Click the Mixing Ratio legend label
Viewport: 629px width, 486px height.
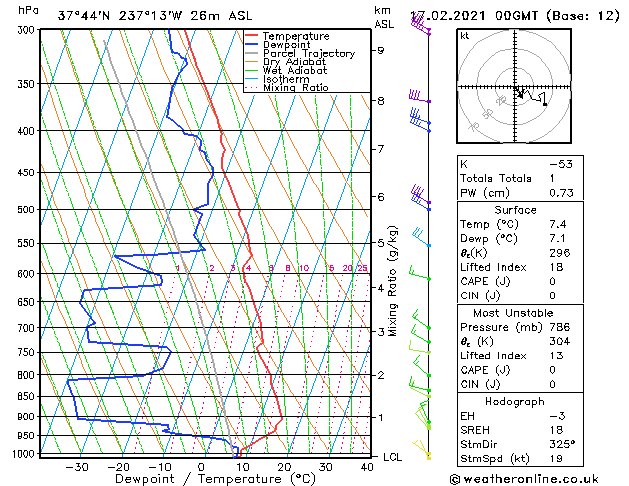click(x=296, y=87)
